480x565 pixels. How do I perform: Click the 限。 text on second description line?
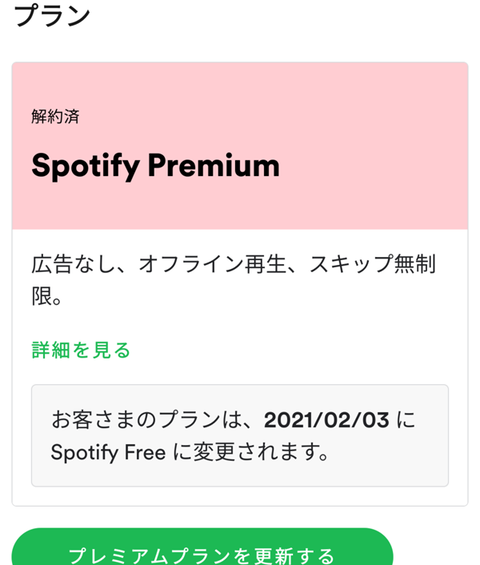tap(47, 296)
